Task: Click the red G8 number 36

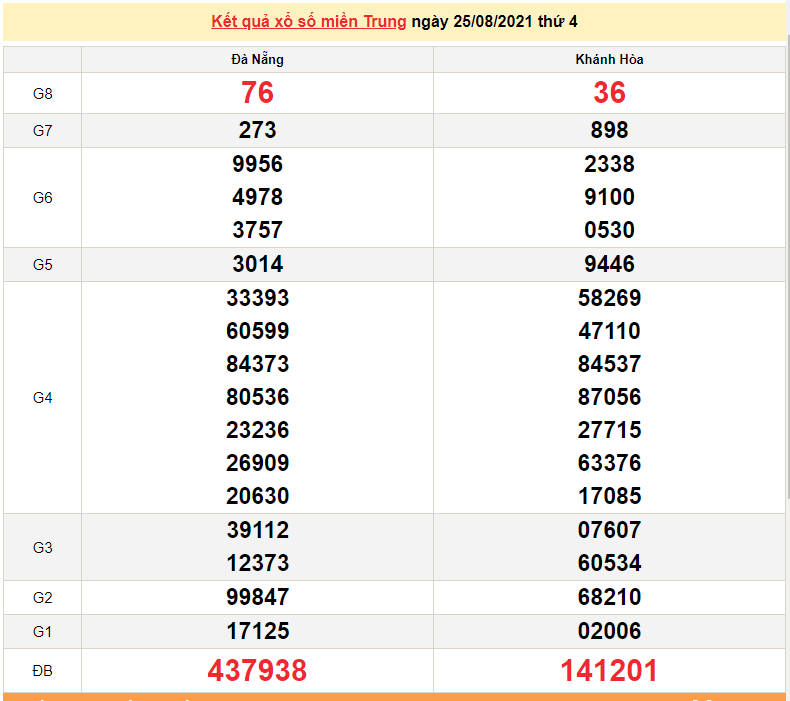Action: pyautogui.click(x=609, y=93)
